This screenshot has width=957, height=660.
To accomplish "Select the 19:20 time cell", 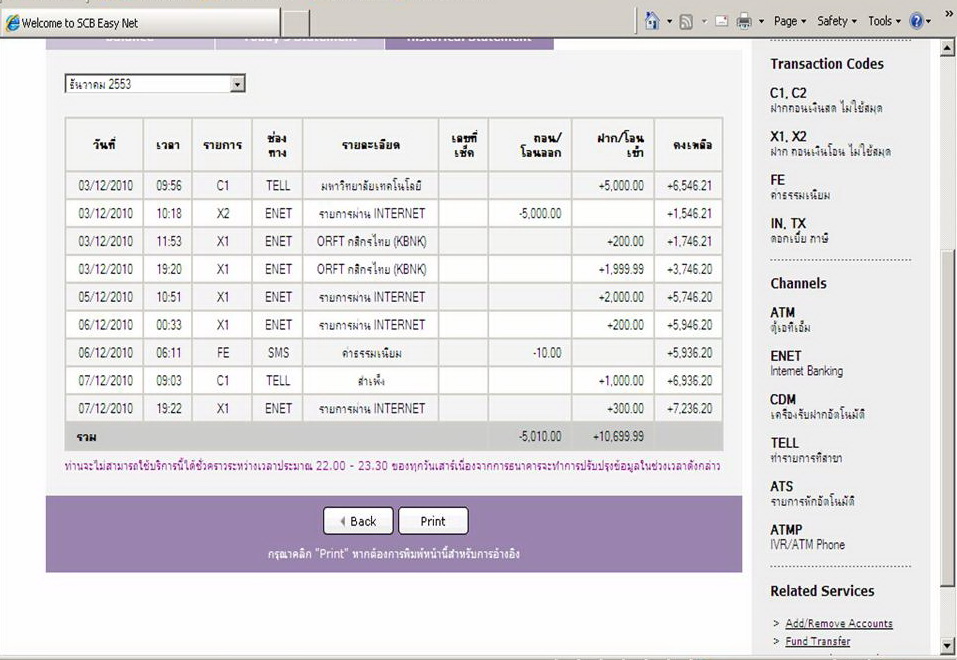I will tap(168, 269).
